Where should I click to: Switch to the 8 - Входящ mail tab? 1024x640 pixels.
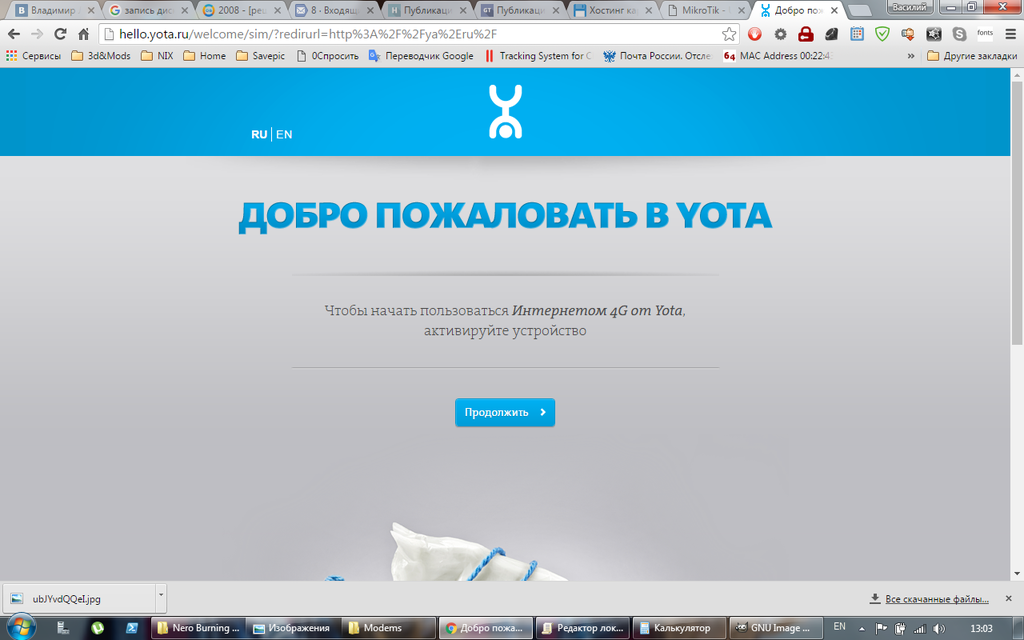[x=332, y=10]
